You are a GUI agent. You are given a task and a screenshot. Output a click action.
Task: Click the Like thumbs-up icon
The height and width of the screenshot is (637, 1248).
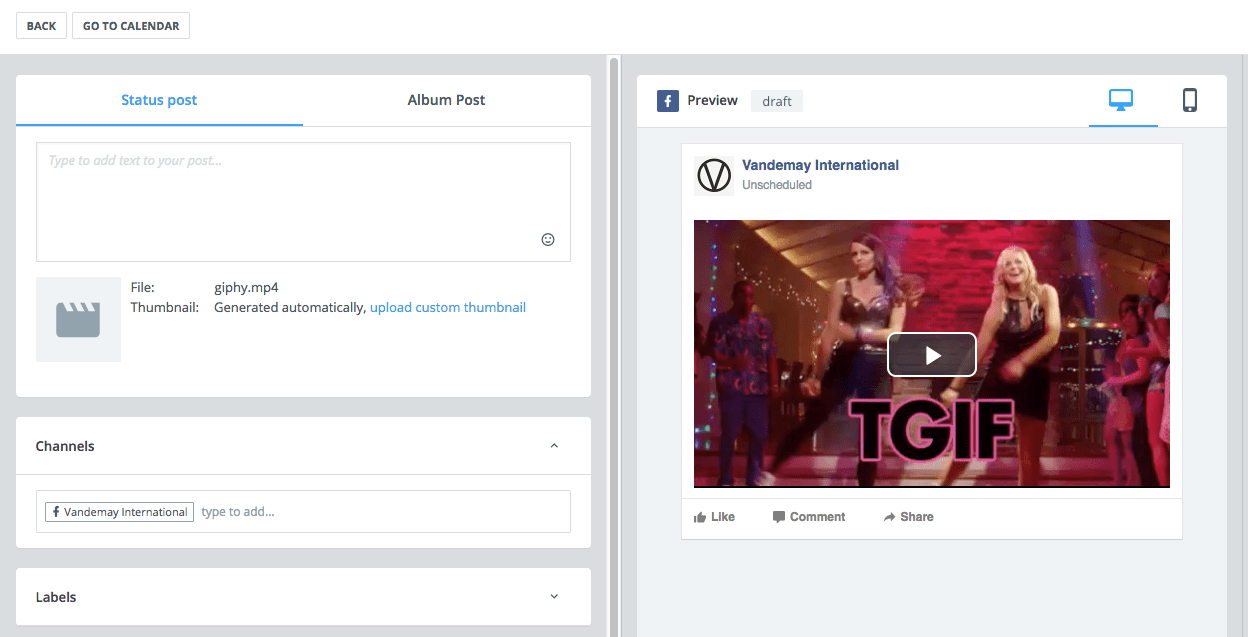click(x=700, y=518)
